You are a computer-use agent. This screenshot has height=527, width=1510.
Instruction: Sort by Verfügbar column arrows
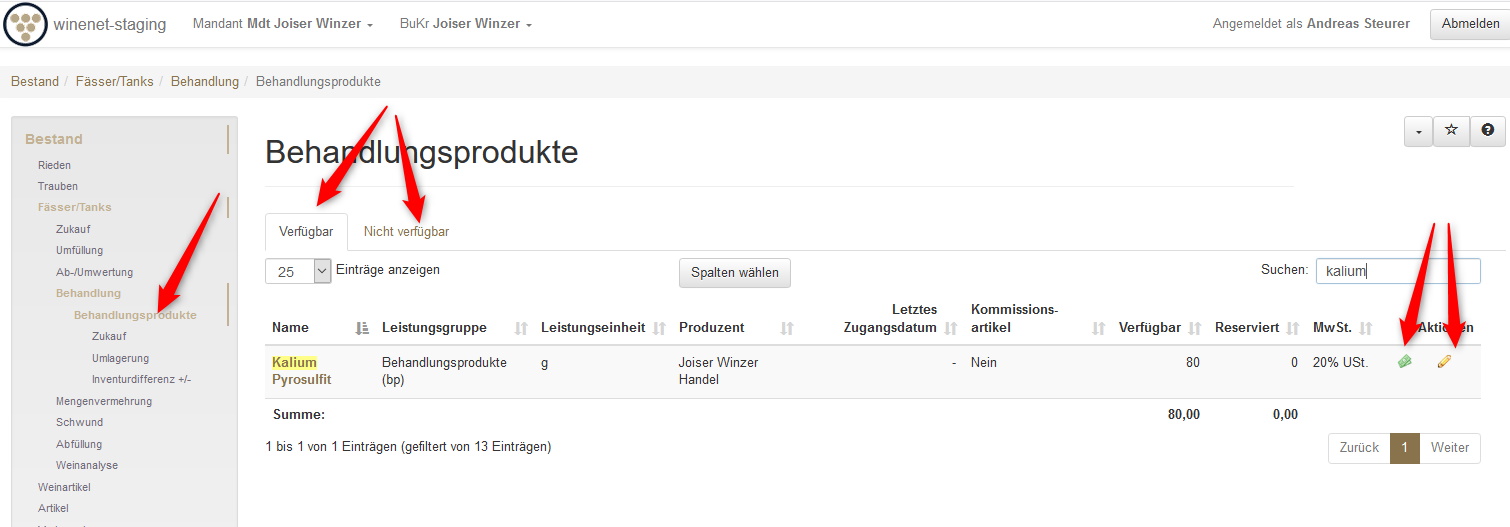tap(1194, 328)
